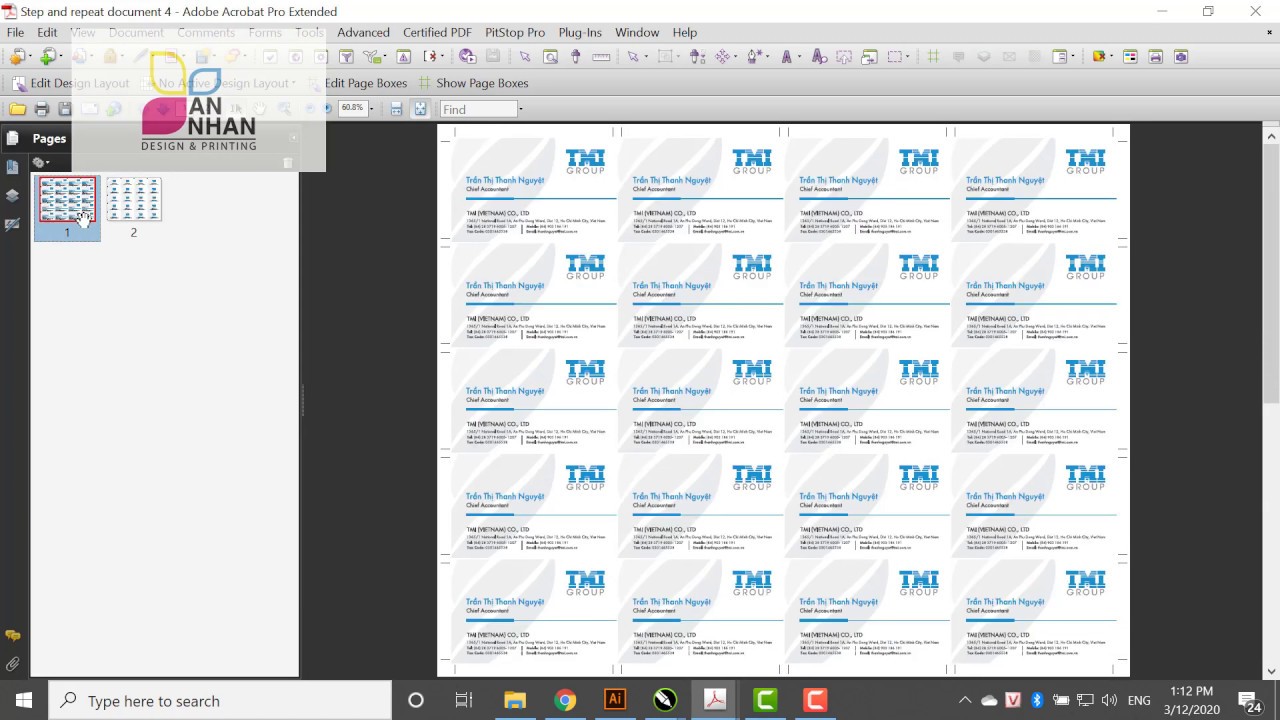This screenshot has width=1280, height=720.
Task: Click the PitStop funnel filter icon
Action: [346, 57]
